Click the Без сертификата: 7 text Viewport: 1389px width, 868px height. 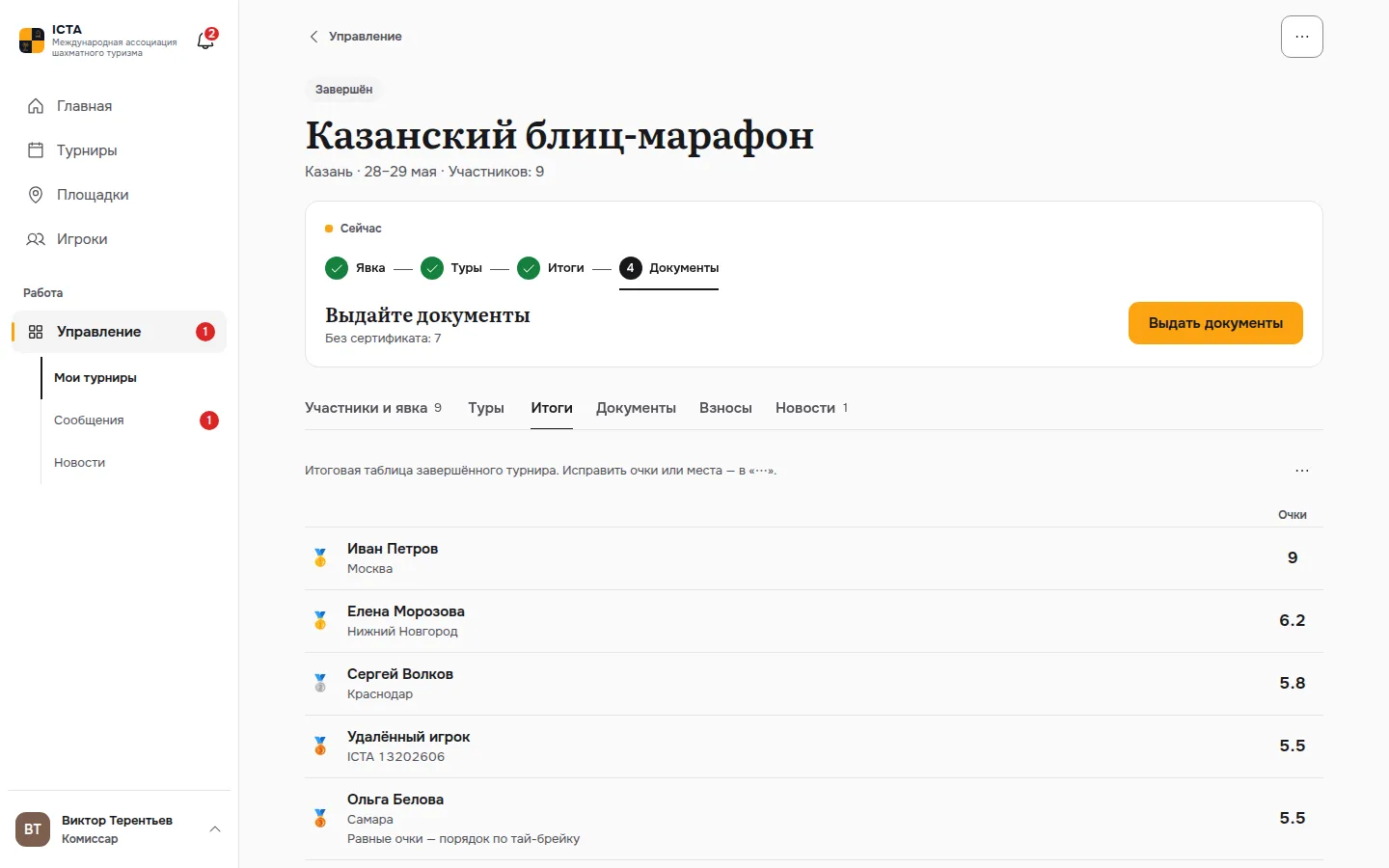(x=383, y=339)
